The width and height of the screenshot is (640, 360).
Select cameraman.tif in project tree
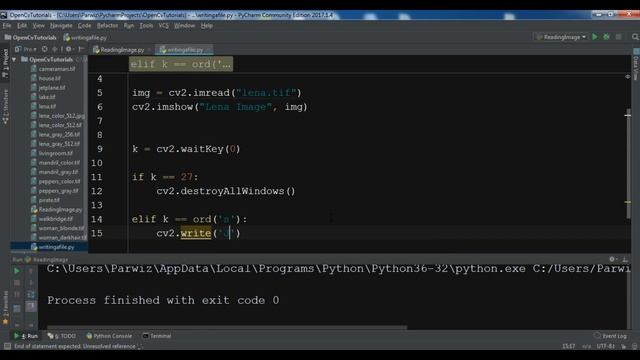[57, 69]
